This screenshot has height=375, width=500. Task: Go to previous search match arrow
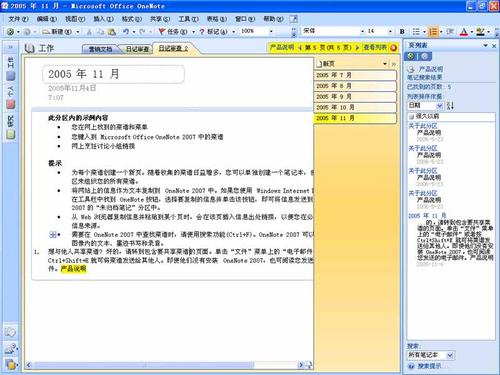point(300,48)
